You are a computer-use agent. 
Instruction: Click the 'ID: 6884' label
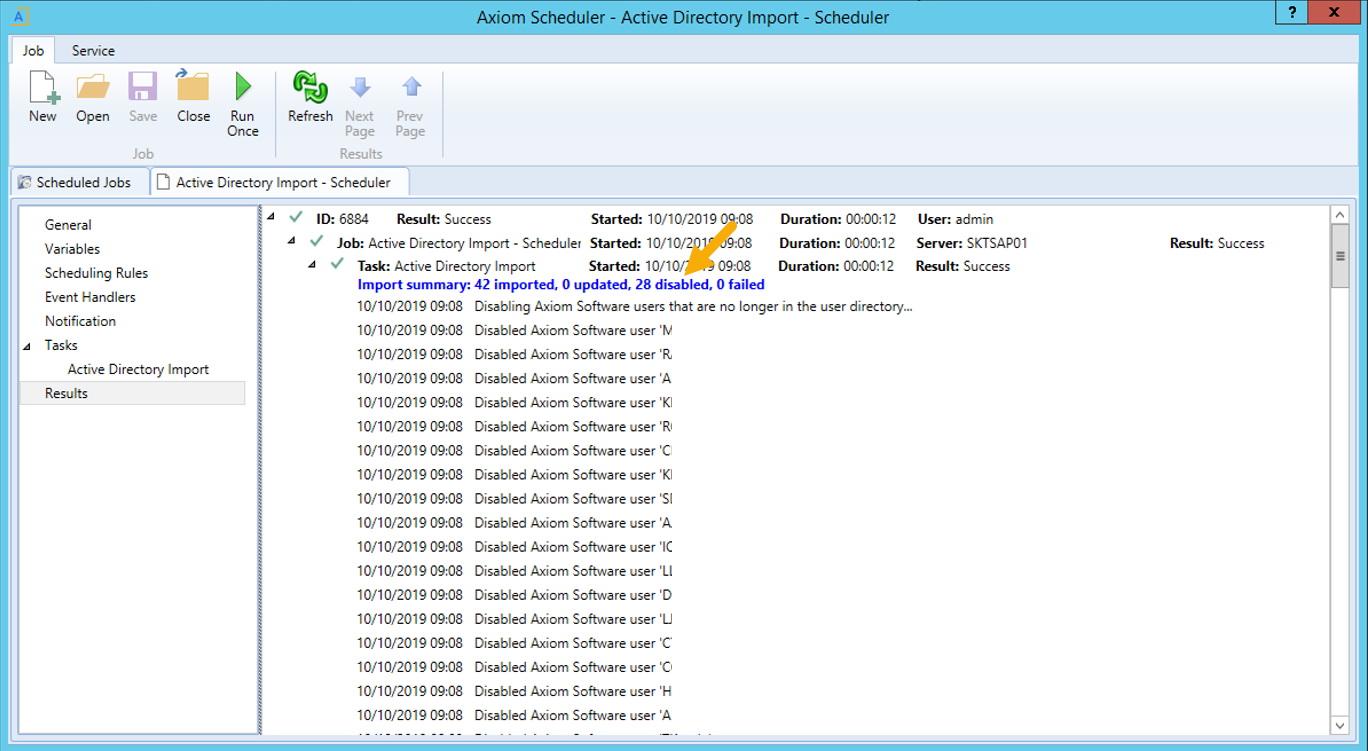[x=342, y=219]
